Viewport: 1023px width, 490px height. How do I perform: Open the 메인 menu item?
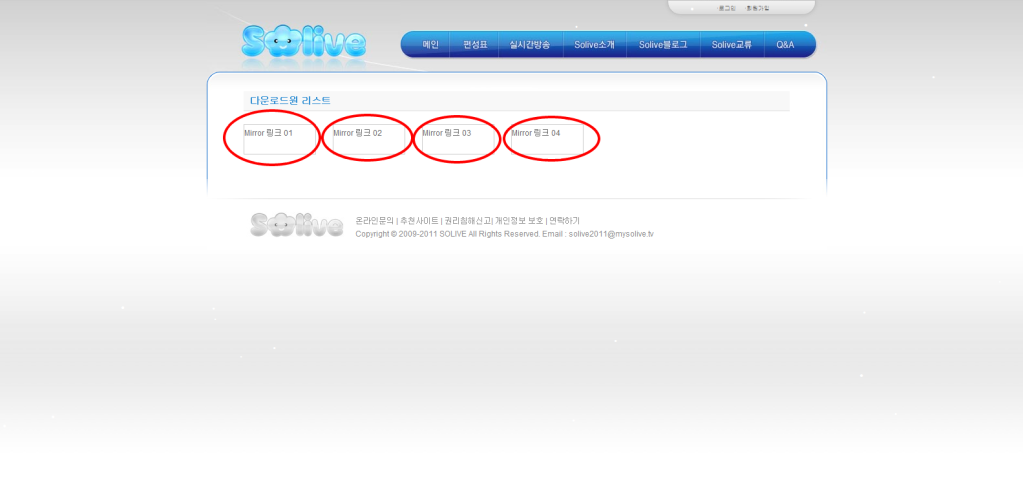pos(430,45)
